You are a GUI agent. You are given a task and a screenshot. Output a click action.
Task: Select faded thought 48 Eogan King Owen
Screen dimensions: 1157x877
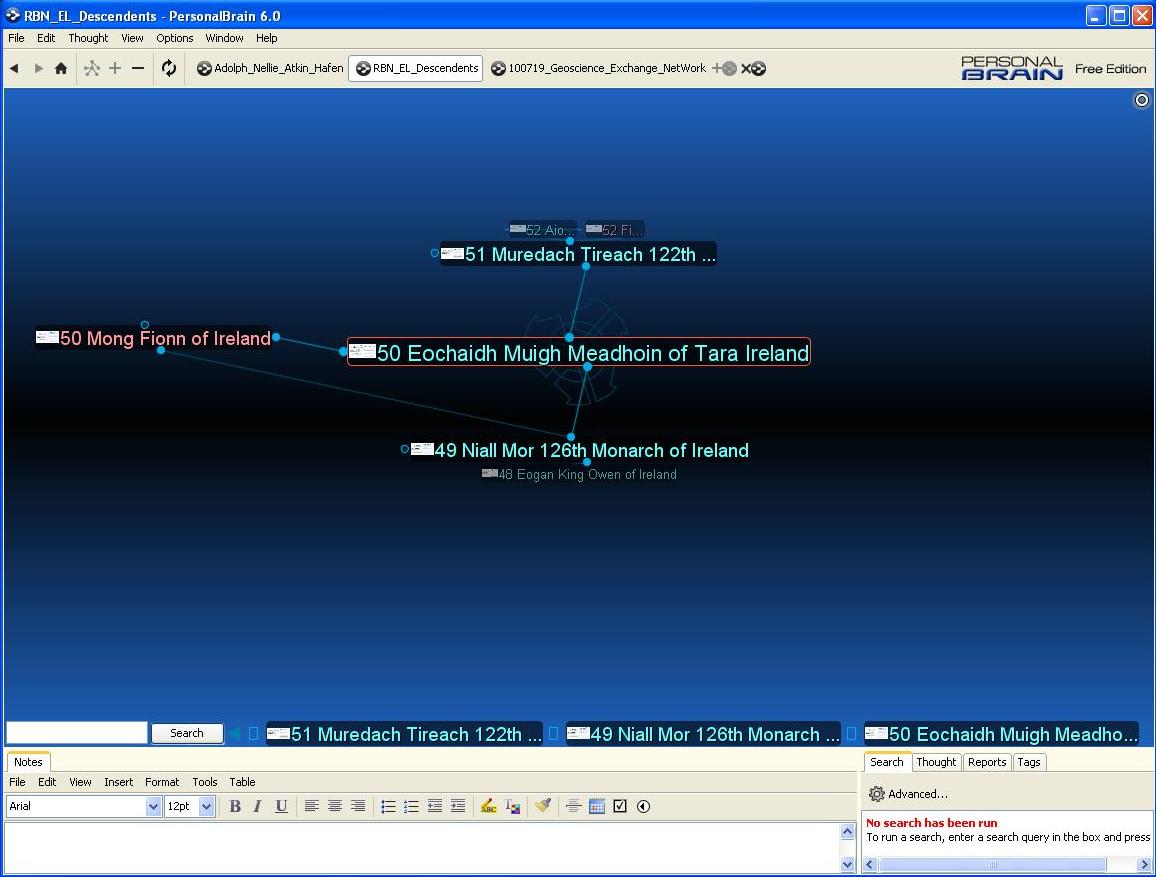[579, 474]
